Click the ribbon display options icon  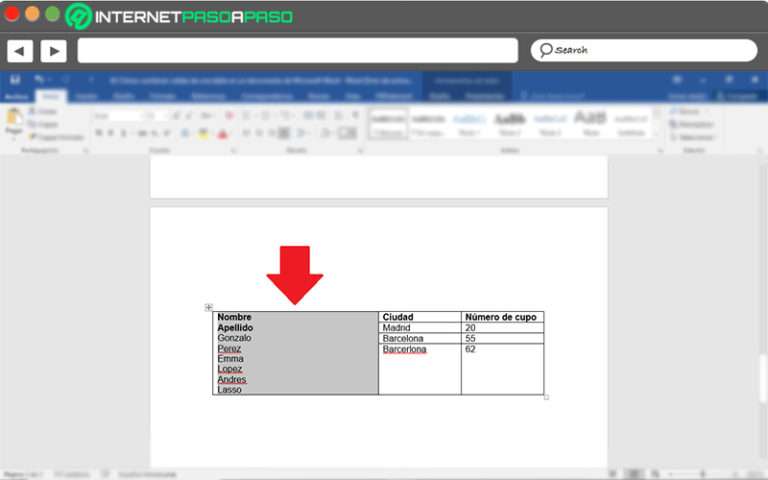tap(677, 79)
